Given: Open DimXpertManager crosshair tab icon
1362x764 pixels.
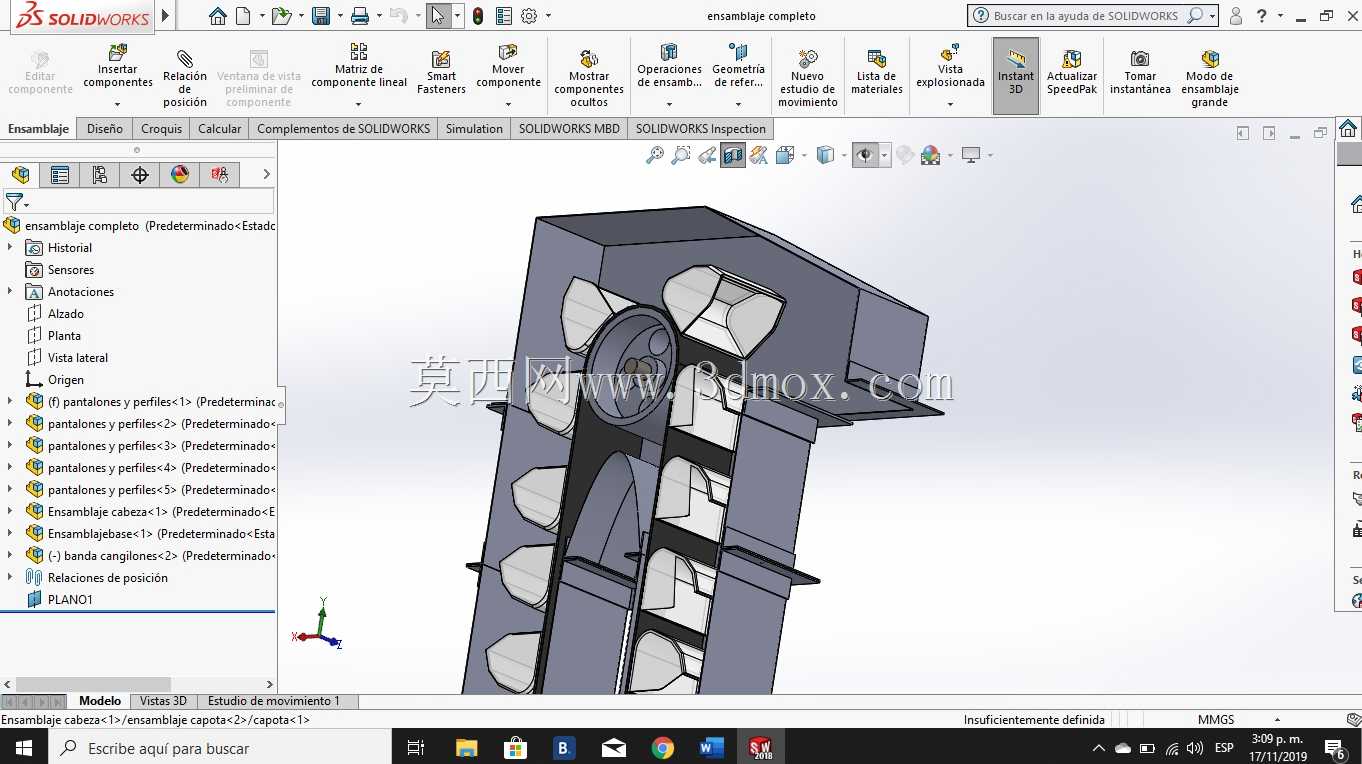Looking at the screenshot, I should click(140, 175).
